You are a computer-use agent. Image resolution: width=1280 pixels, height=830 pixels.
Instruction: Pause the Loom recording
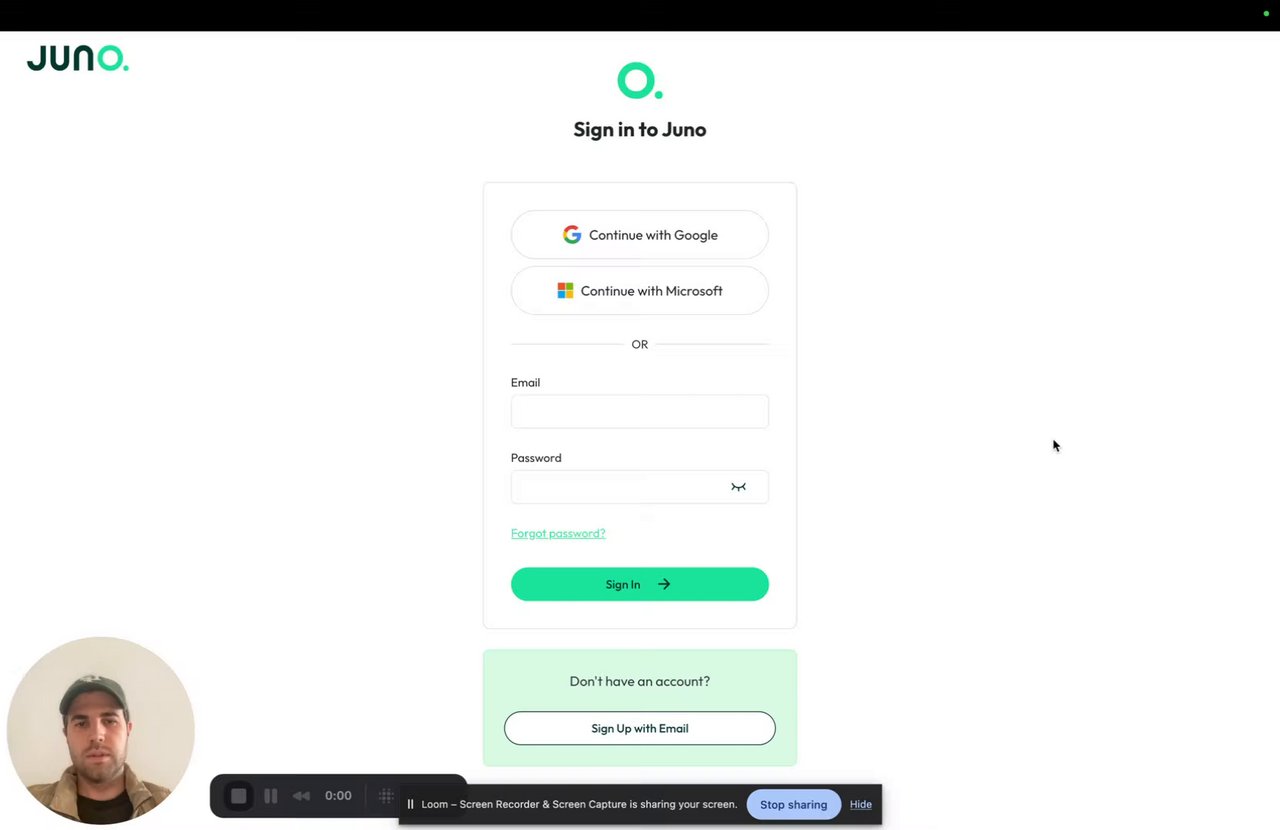tap(270, 796)
